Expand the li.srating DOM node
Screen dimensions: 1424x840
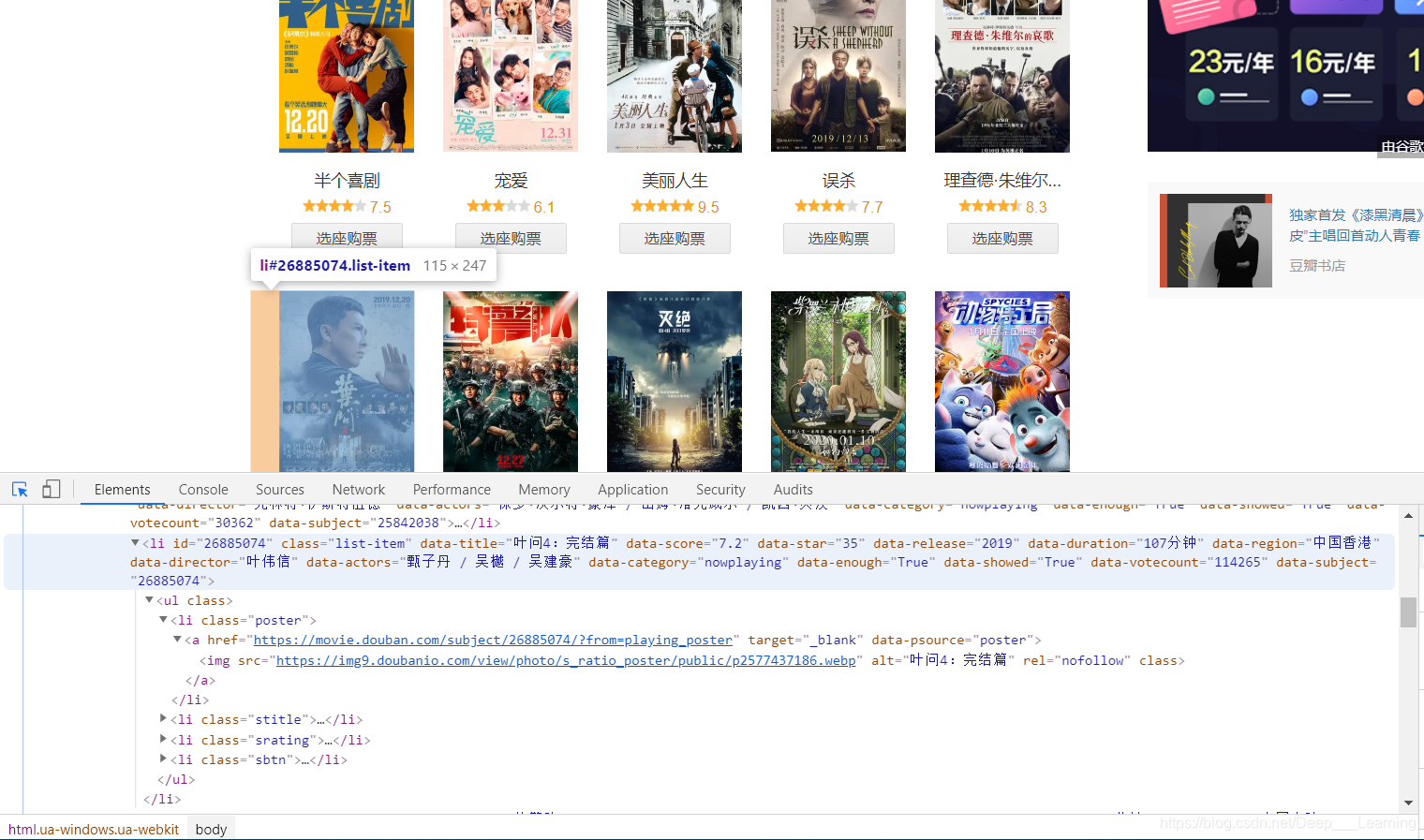tap(164, 739)
